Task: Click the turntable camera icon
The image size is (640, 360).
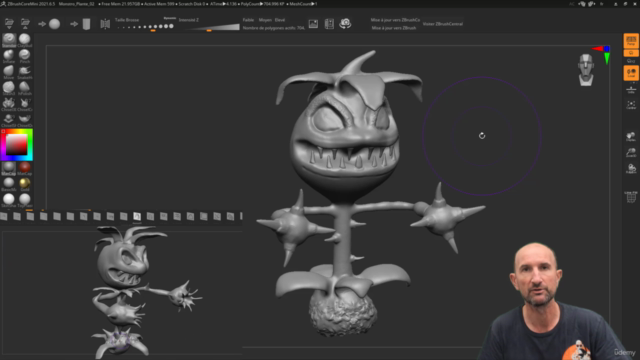Action: point(345,24)
